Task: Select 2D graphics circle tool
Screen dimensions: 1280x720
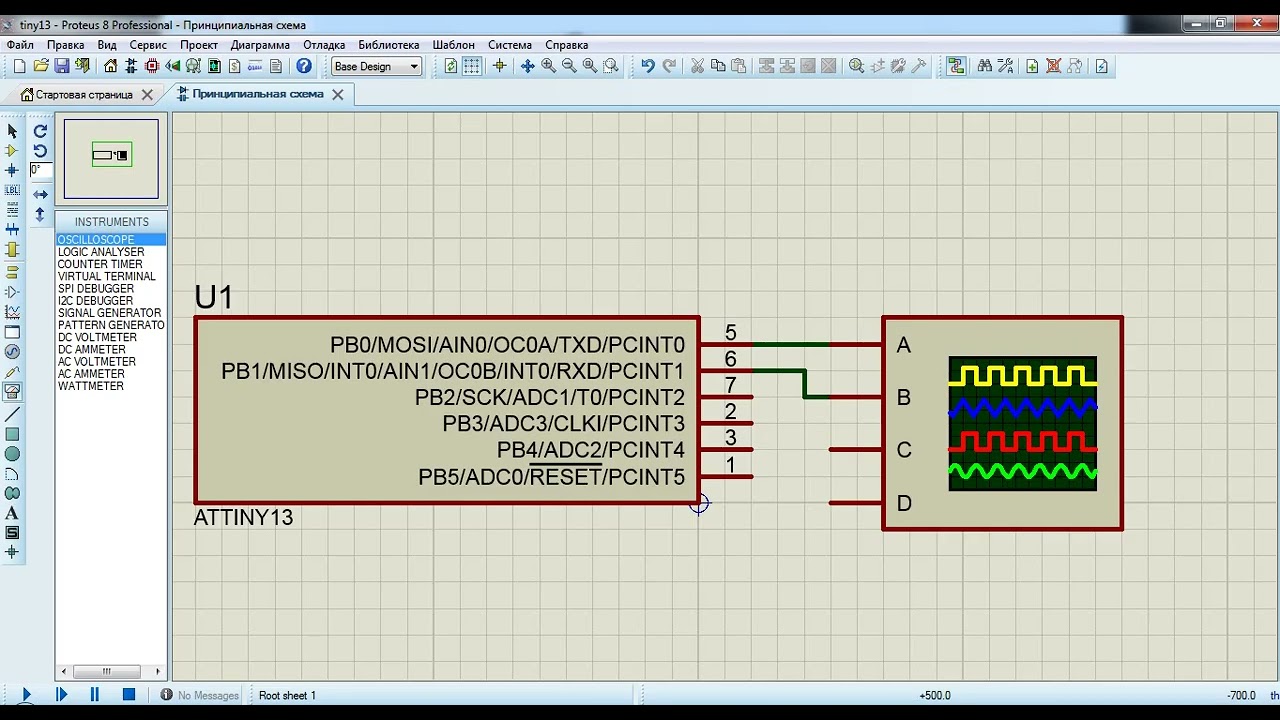Action: point(12,454)
